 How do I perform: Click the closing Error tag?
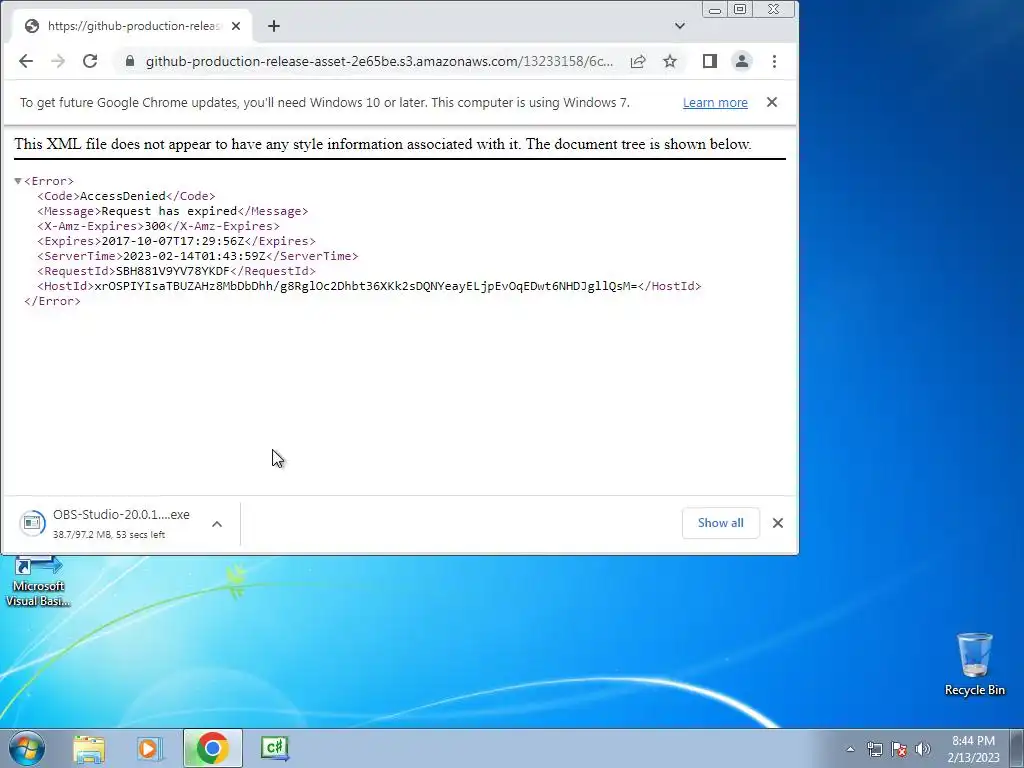tap(52, 301)
